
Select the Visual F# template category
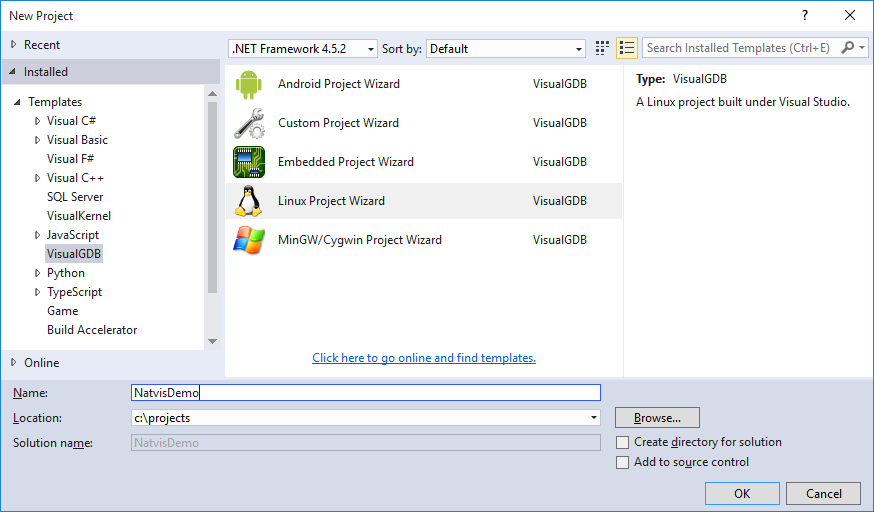pos(71,159)
